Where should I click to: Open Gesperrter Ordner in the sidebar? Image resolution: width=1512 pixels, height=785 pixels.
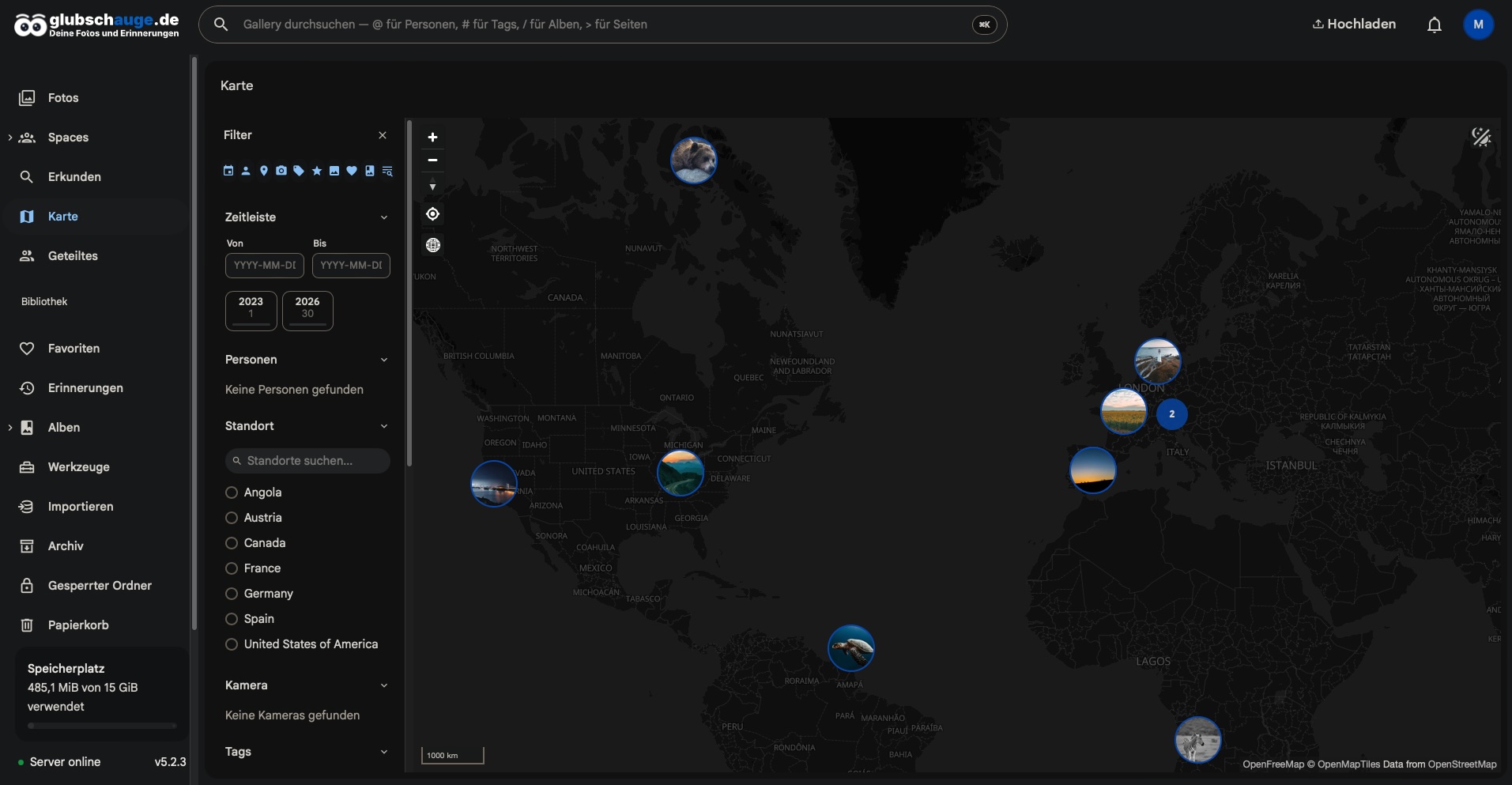[96, 586]
